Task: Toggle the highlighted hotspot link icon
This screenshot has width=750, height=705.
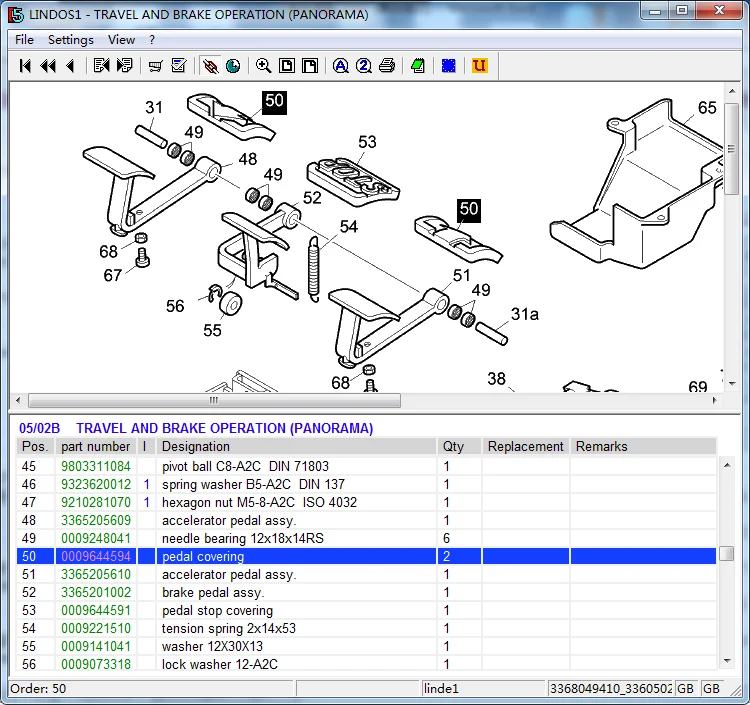Action: pyautogui.click(x=210, y=66)
